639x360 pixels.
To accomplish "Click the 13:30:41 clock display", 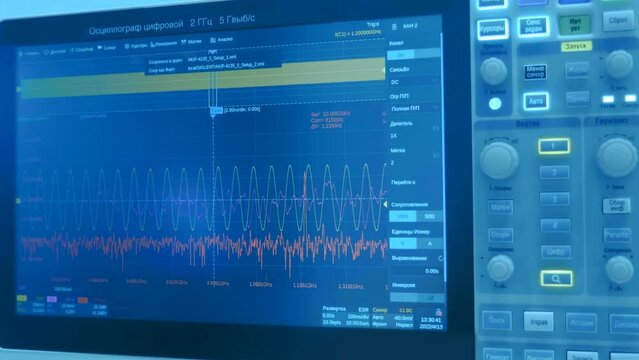I will pos(430,320).
